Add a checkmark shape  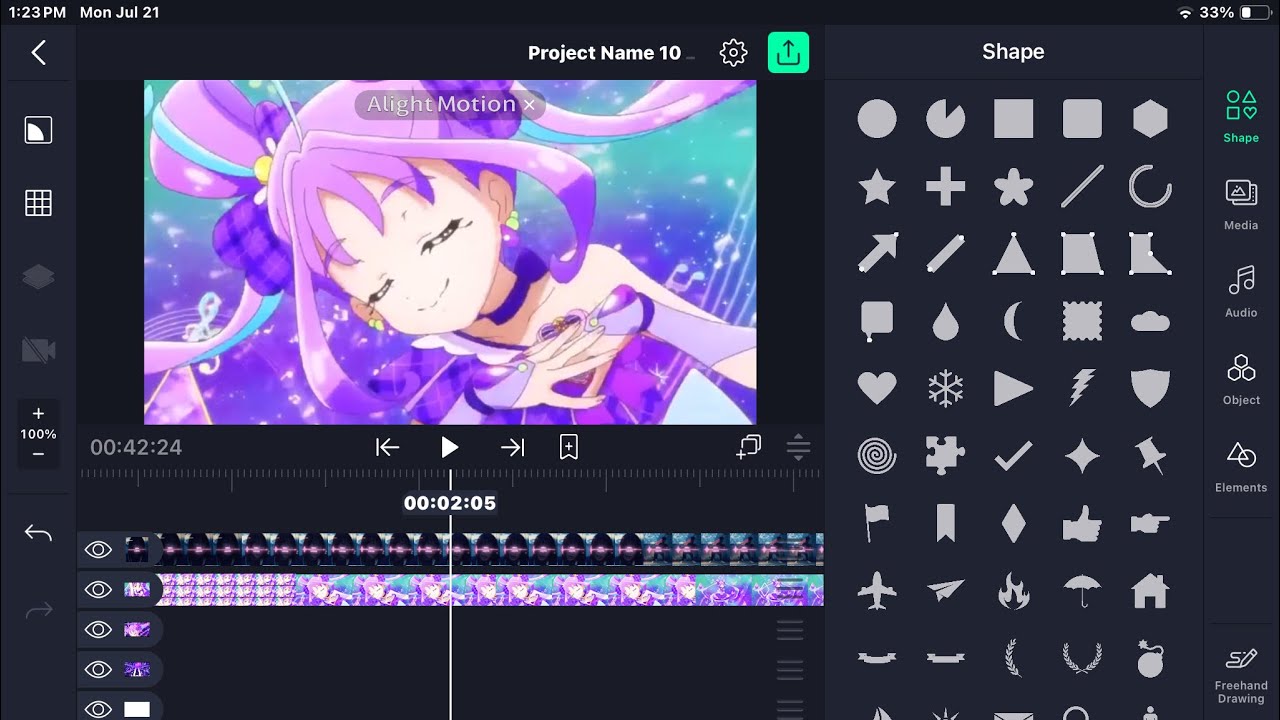click(1013, 457)
